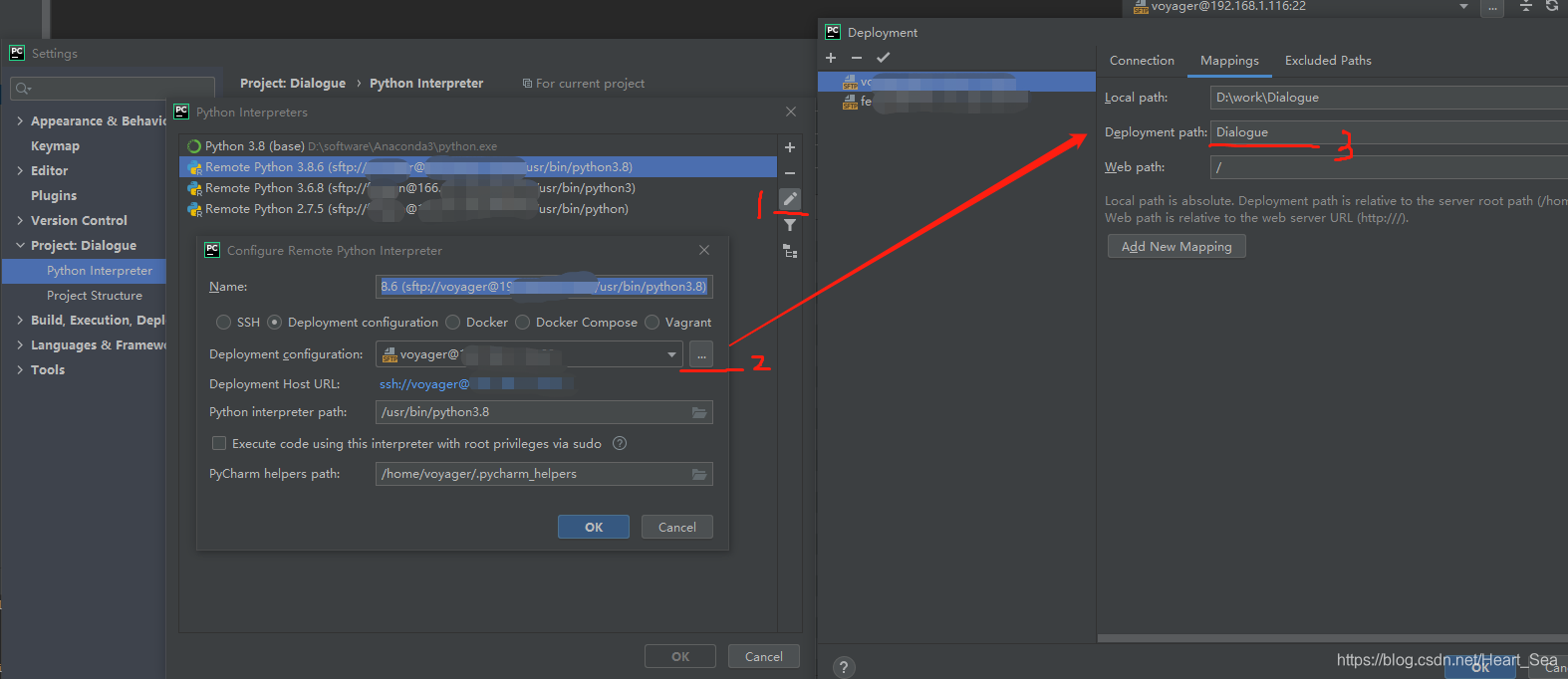
Task: Click the refresh icon in the top toolbar
Action: (1552, 6)
